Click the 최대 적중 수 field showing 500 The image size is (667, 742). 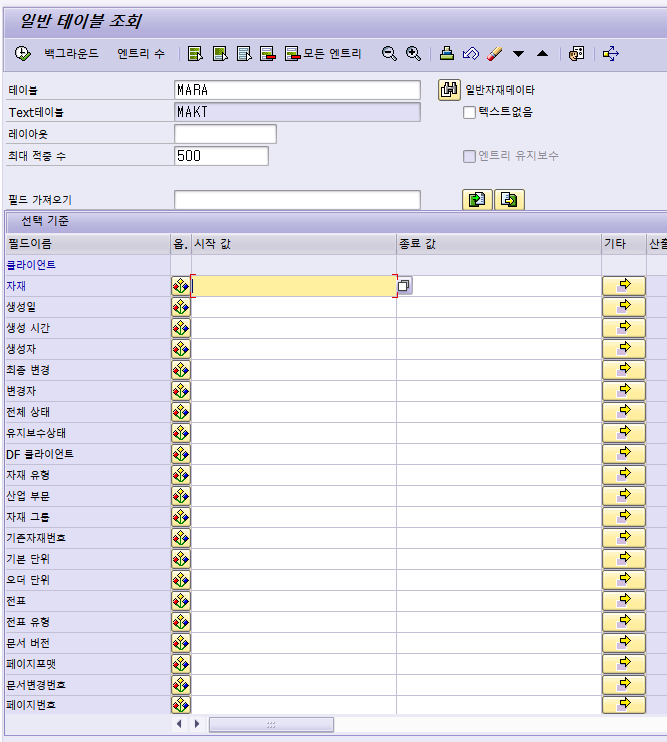[221, 156]
